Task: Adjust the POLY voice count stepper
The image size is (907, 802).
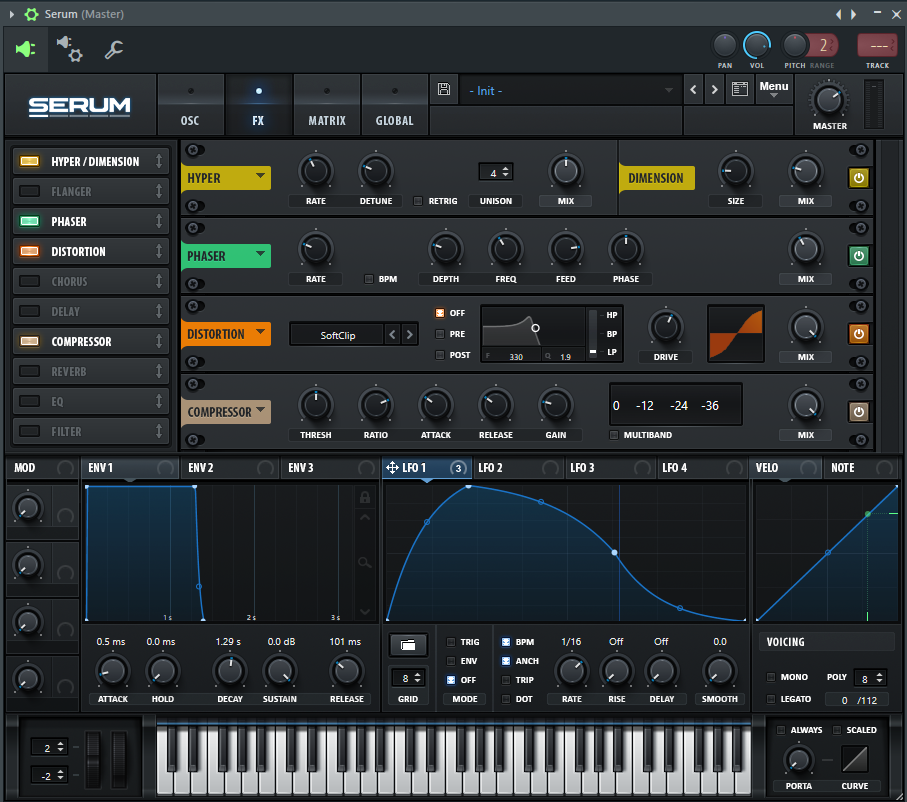Action: pos(879,678)
